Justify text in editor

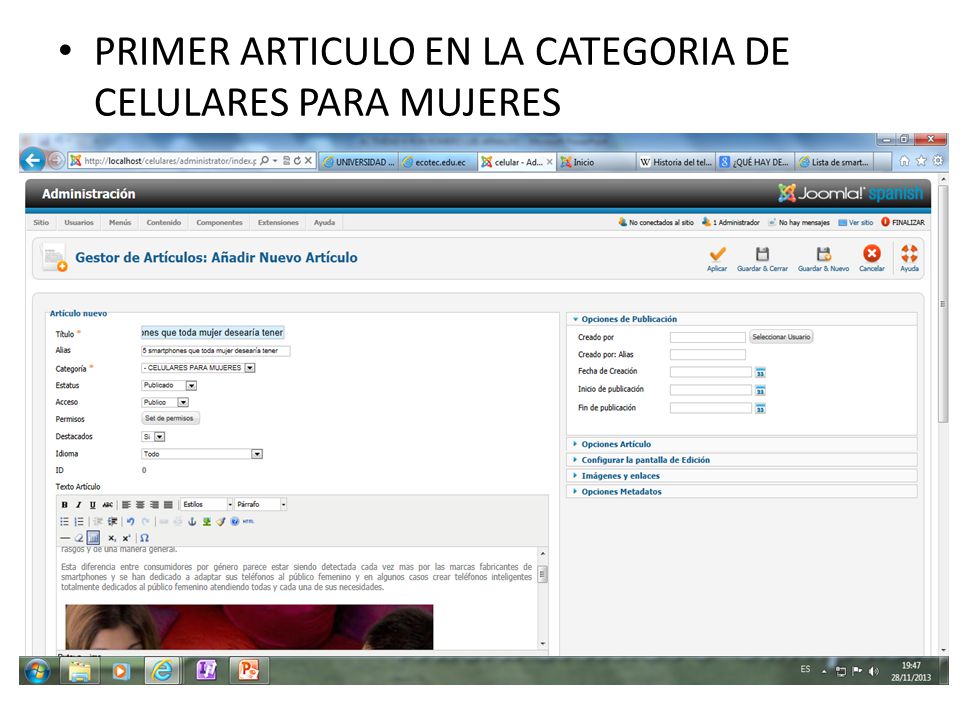pyautogui.click(x=168, y=505)
